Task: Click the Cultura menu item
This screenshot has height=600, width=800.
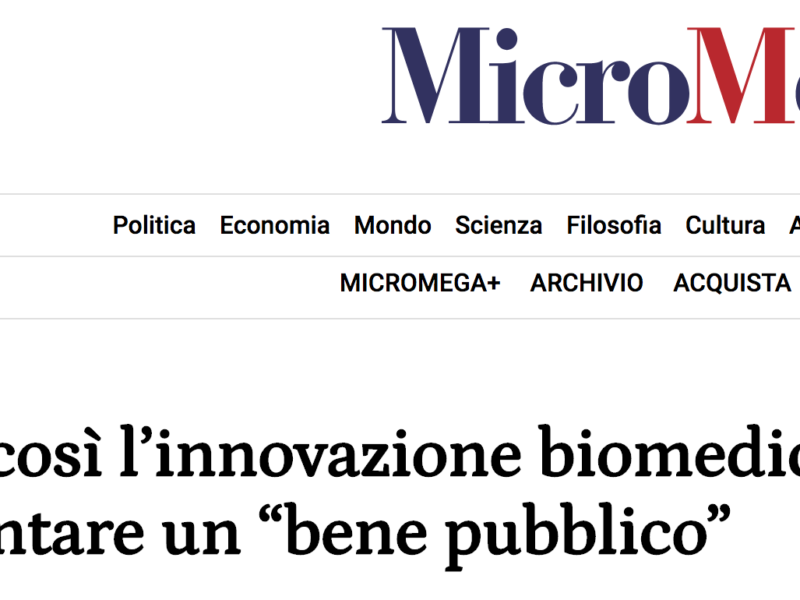Action: pyautogui.click(x=725, y=225)
